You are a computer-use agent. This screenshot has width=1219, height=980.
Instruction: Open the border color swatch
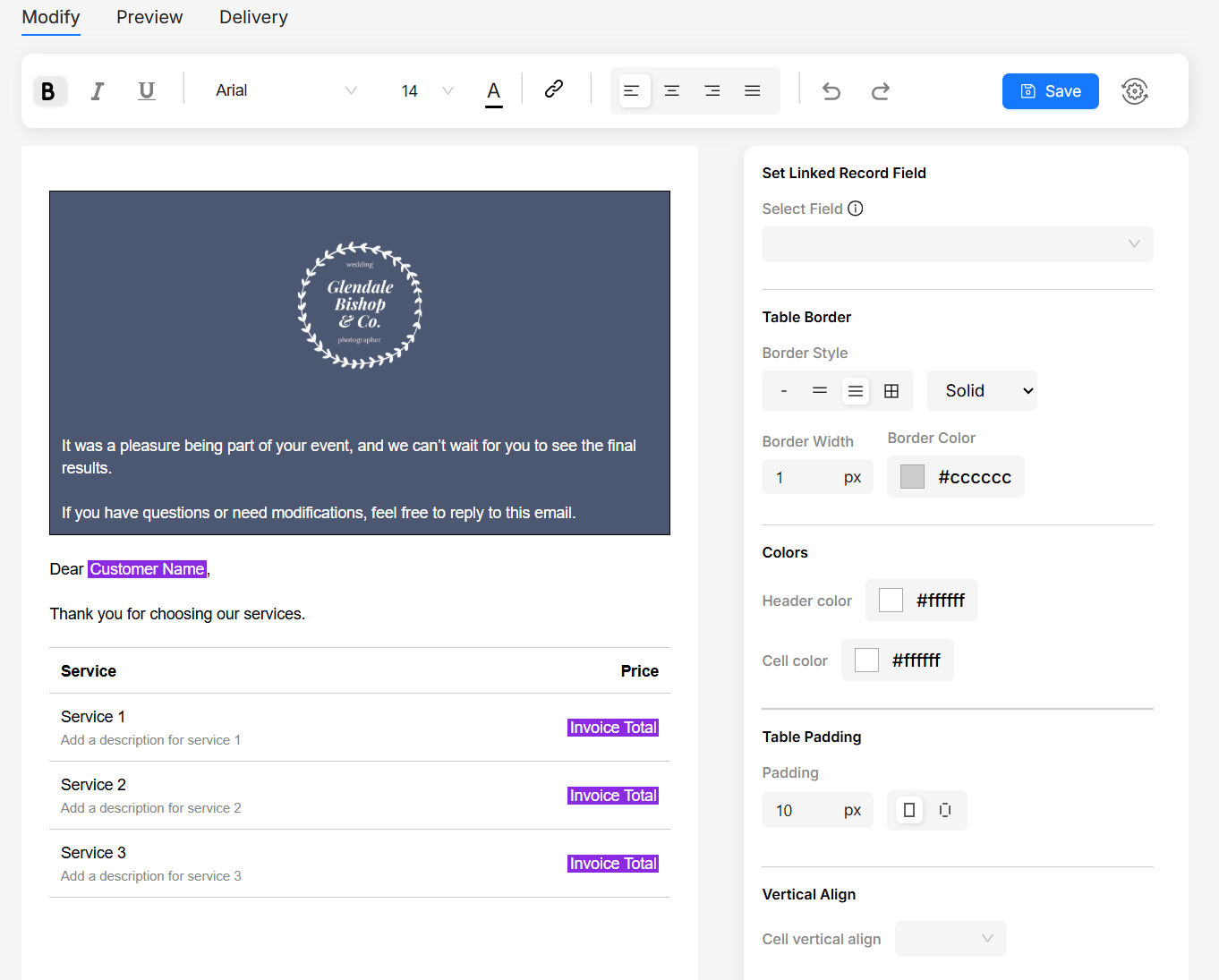(912, 477)
